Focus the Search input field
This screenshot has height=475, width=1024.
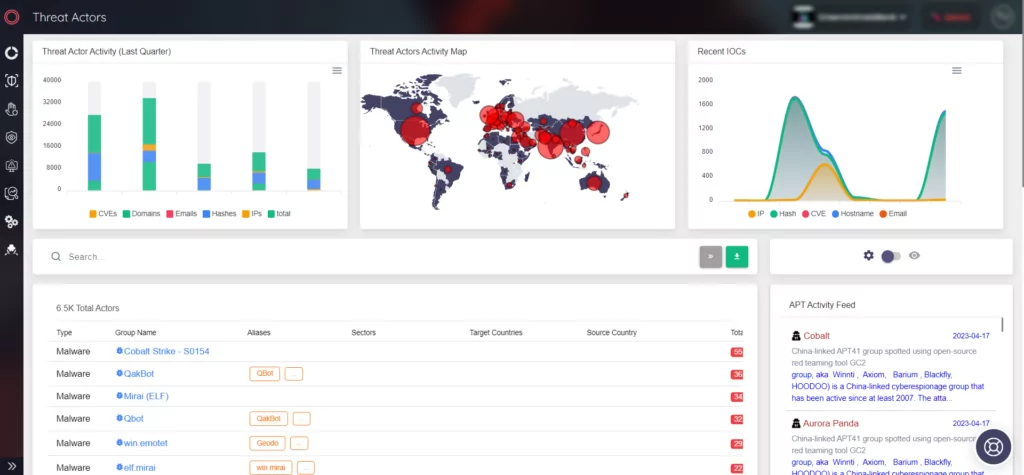(x=379, y=257)
